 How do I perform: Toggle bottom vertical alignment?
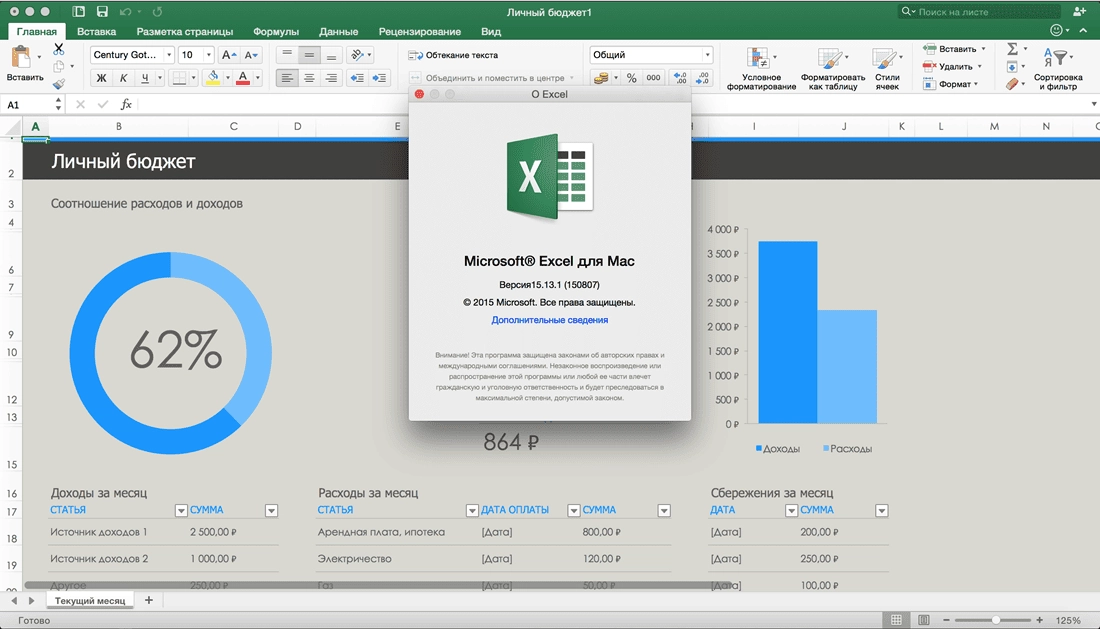tap(331, 55)
